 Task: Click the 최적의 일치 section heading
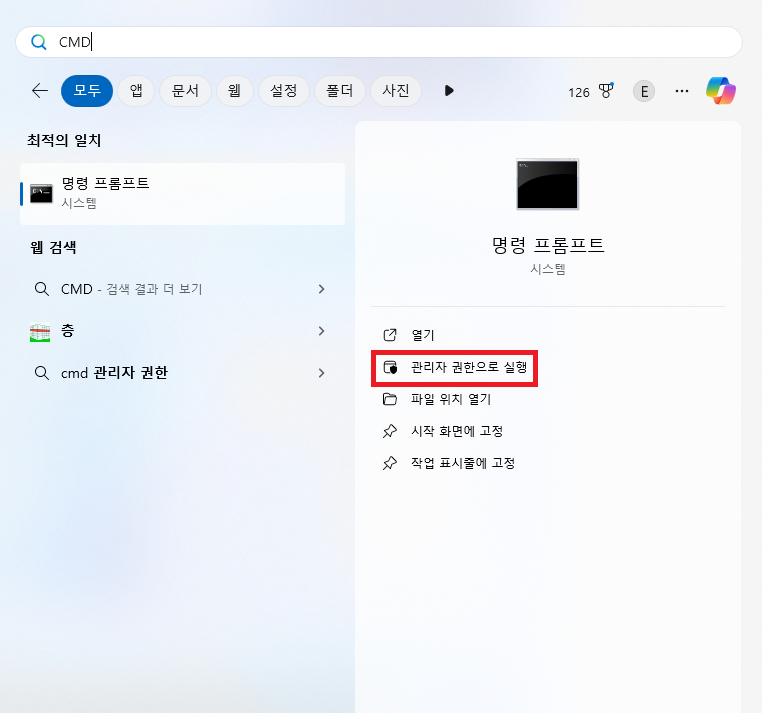pyautogui.click(x=64, y=140)
